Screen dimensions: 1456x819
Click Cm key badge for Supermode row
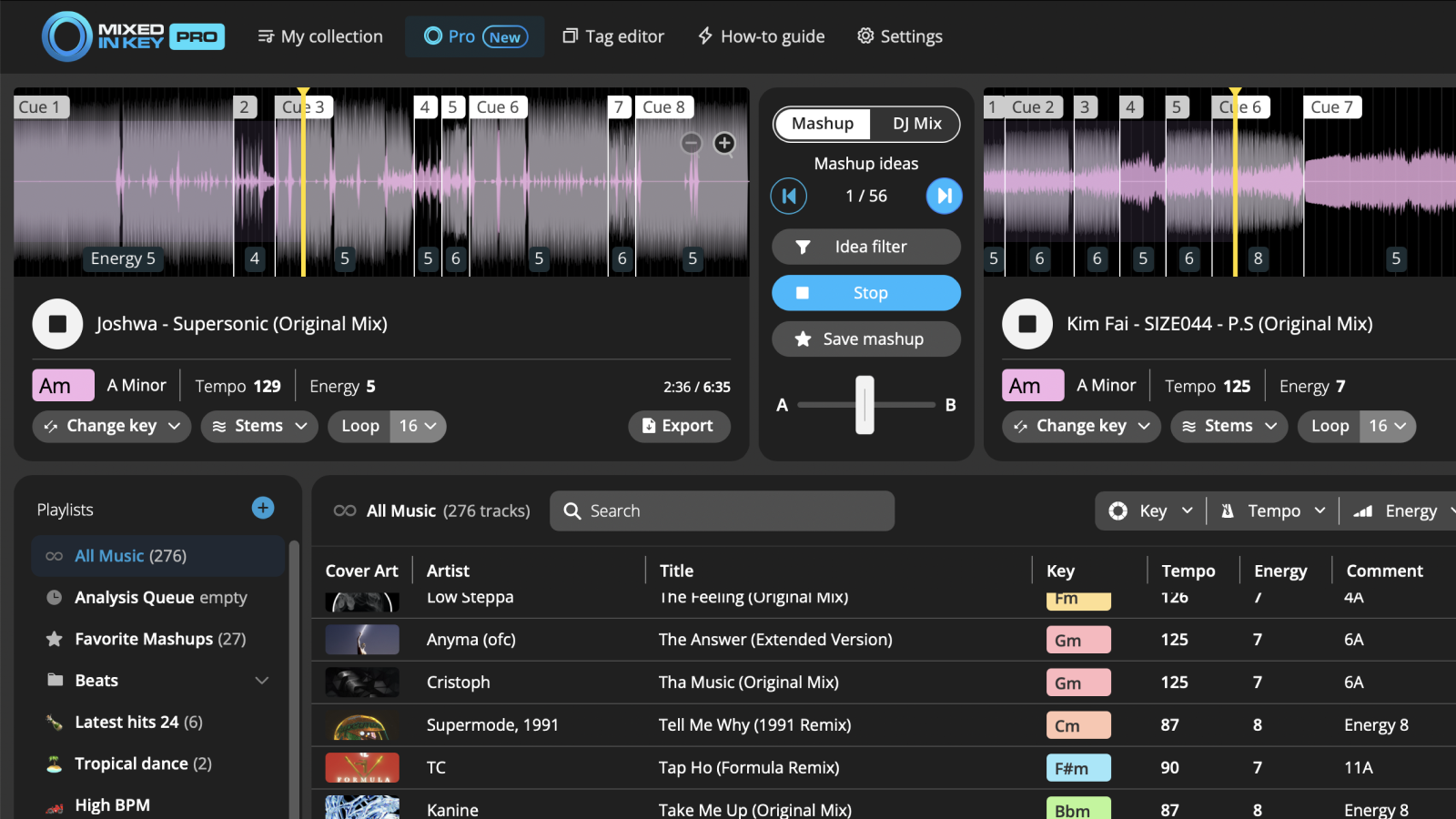tap(1078, 725)
